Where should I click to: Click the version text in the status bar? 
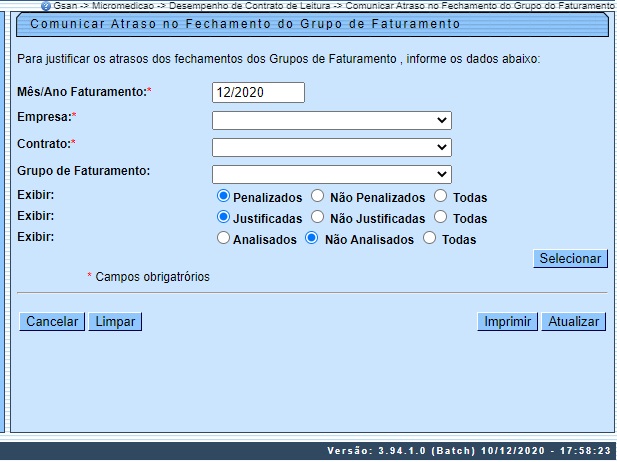(x=469, y=451)
